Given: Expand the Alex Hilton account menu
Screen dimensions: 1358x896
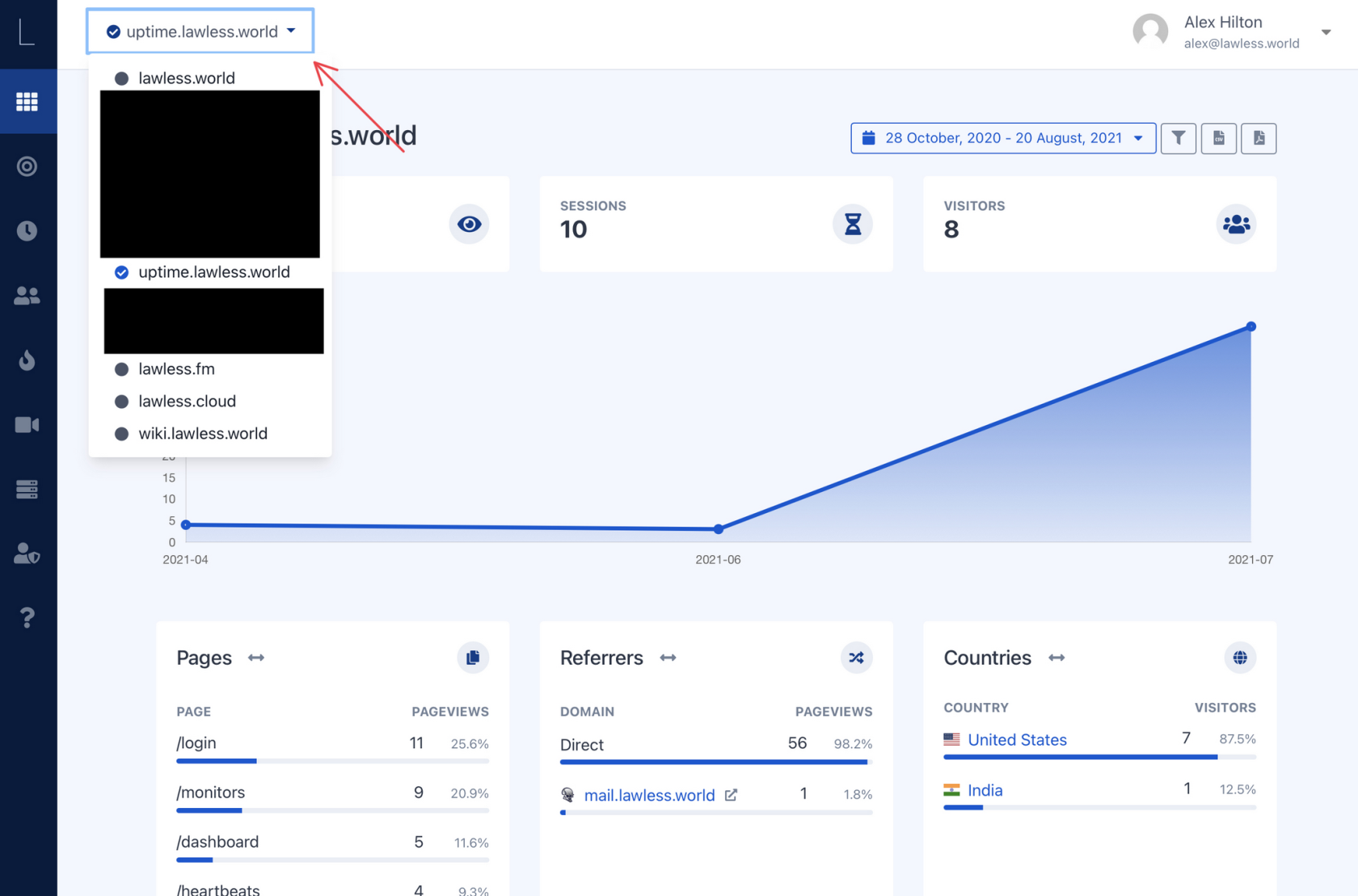Looking at the screenshot, I should click(x=1326, y=32).
